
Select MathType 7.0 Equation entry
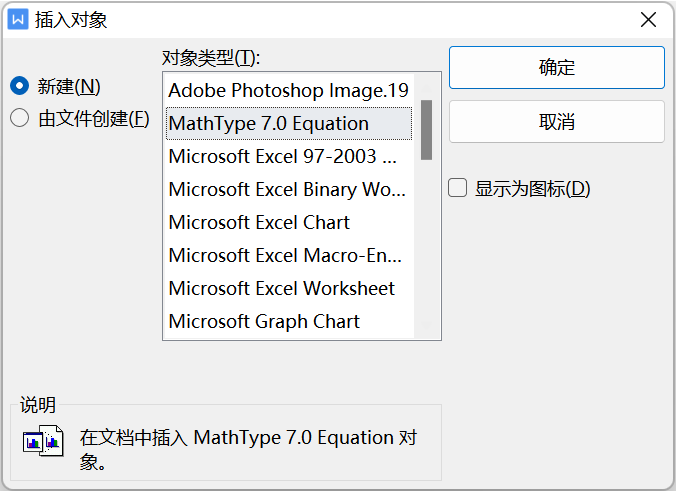tap(288, 123)
